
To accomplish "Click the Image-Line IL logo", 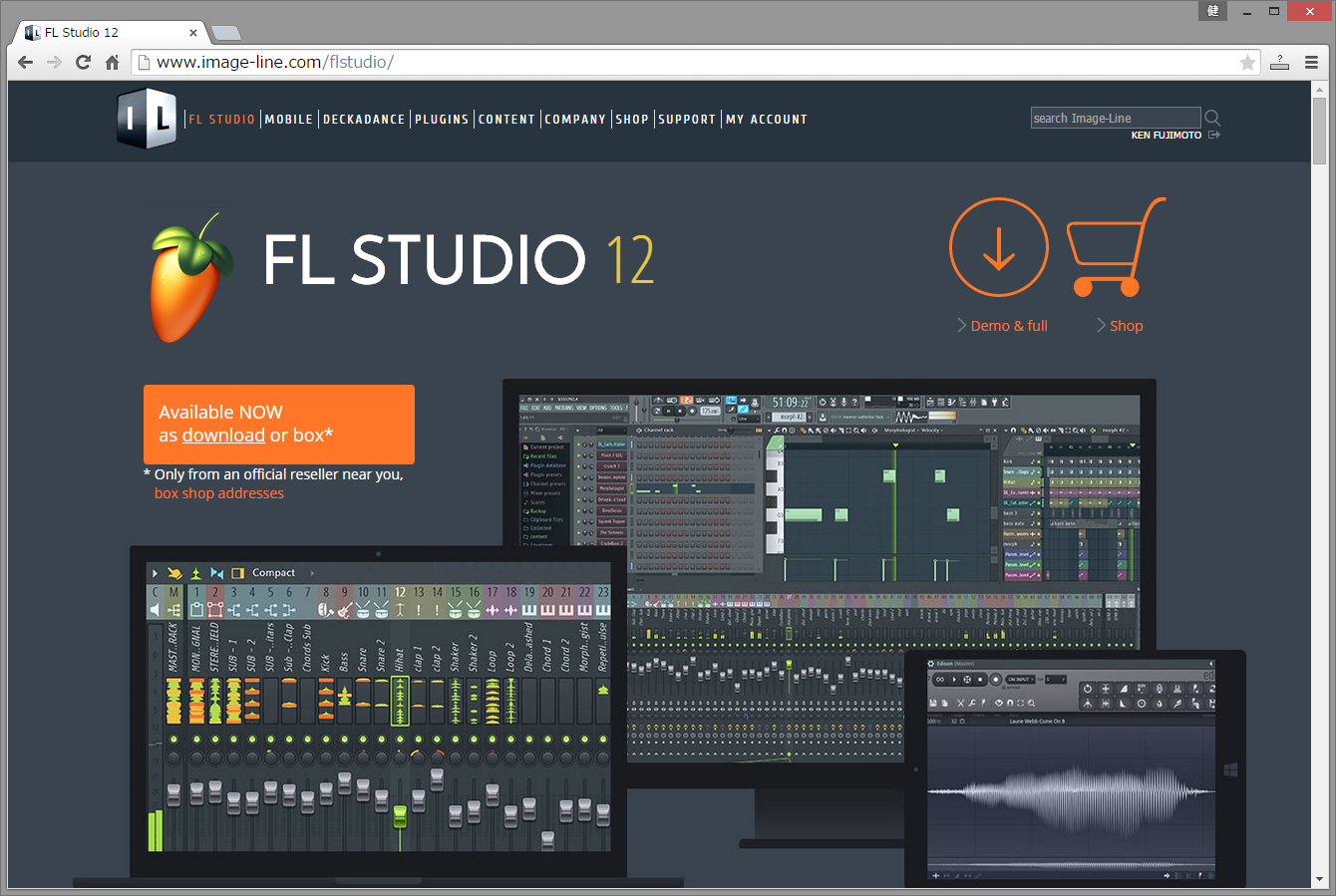I will (x=147, y=118).
